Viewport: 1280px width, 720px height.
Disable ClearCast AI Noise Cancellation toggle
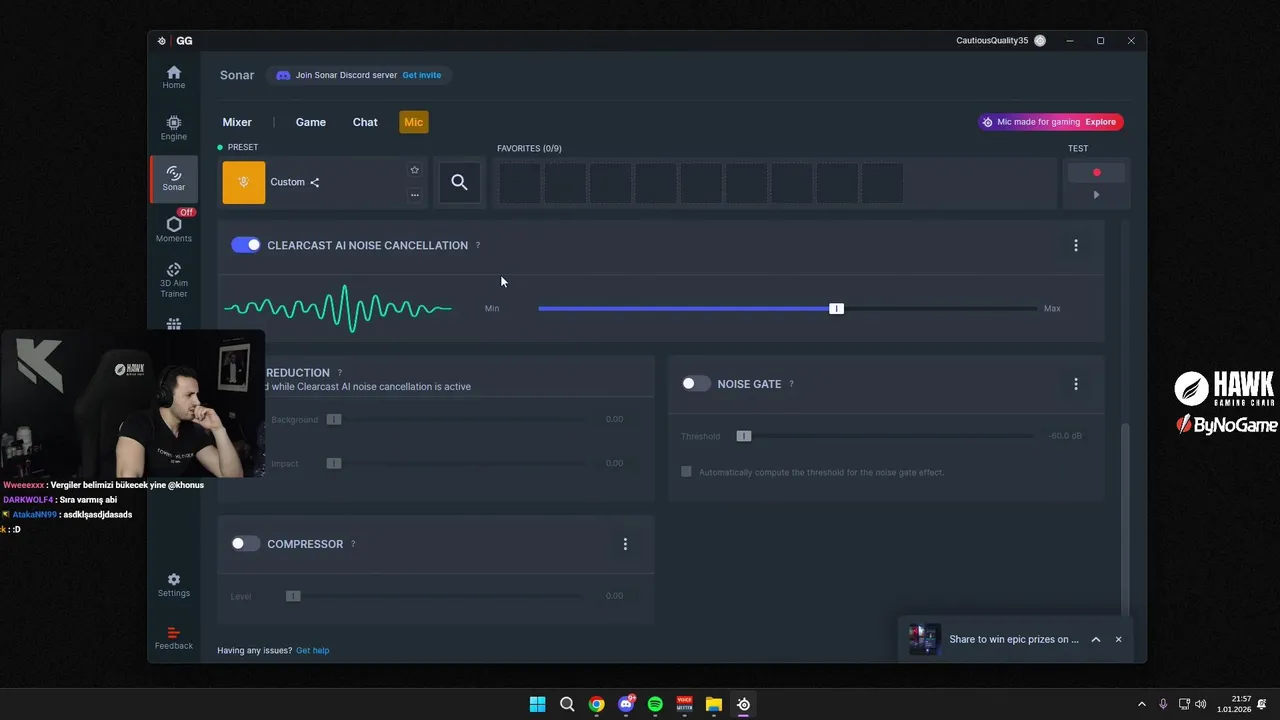click(x=246, y=245)
